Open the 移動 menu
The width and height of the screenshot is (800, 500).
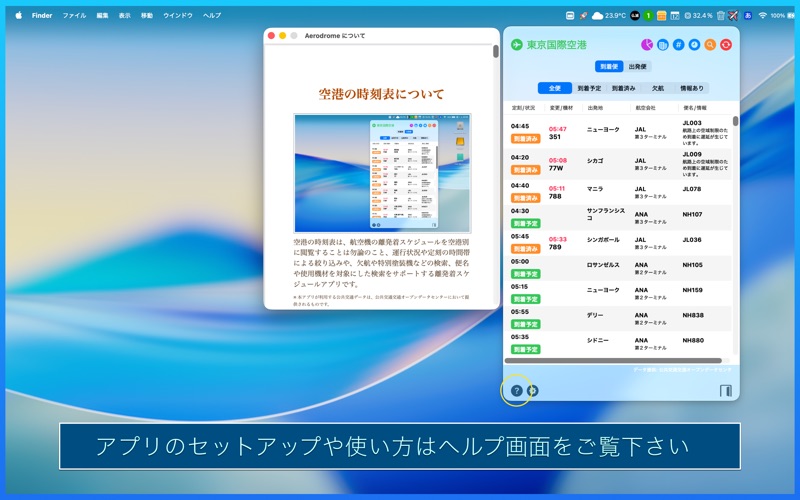pyautogui.click(x=147, y=15)
